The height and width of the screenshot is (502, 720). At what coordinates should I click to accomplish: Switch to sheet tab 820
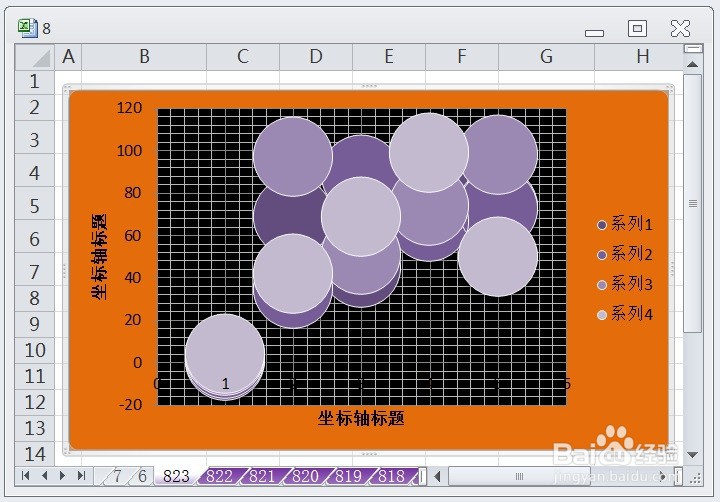point(305,476)
